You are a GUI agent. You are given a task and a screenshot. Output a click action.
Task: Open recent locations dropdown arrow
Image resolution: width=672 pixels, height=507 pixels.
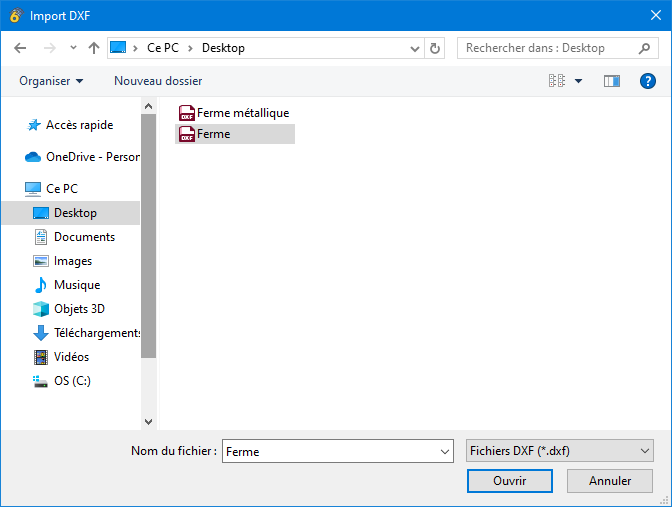click(x=73, y=48)
